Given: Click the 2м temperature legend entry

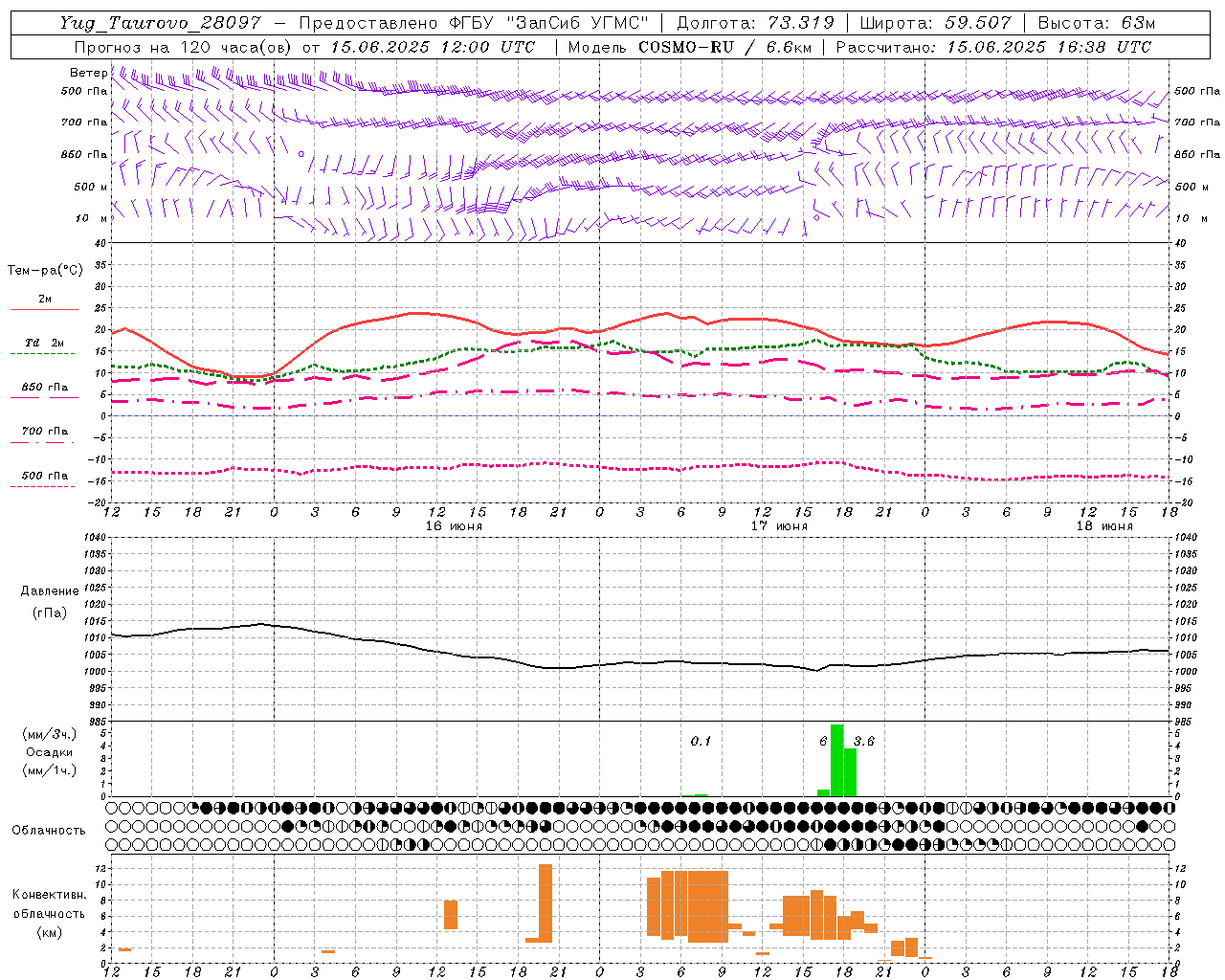Looking at the screenshot, I should 45,300.
